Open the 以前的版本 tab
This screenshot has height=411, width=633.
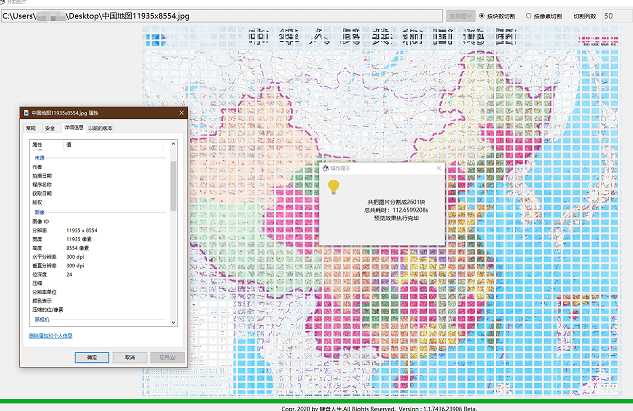click(101, 128)
